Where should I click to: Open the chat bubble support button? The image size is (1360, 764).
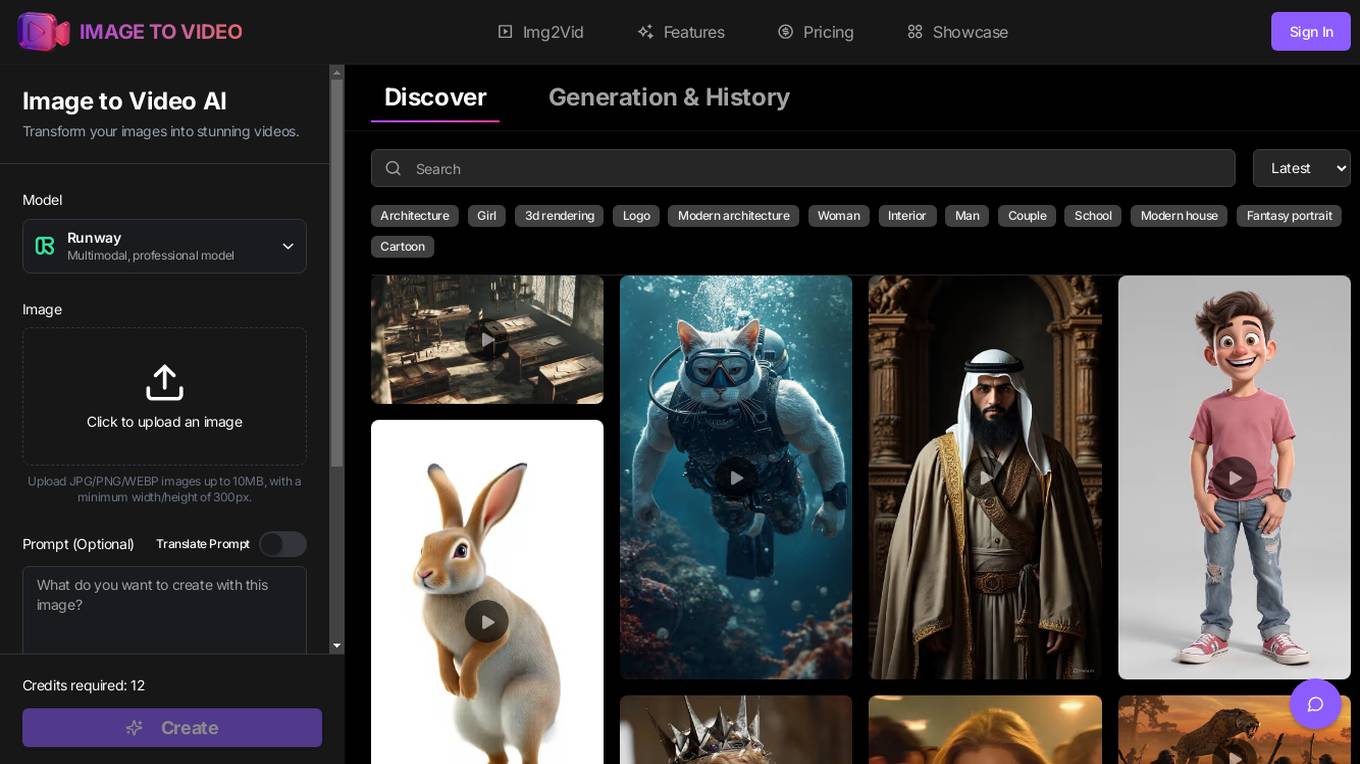tap(1315, 704)
